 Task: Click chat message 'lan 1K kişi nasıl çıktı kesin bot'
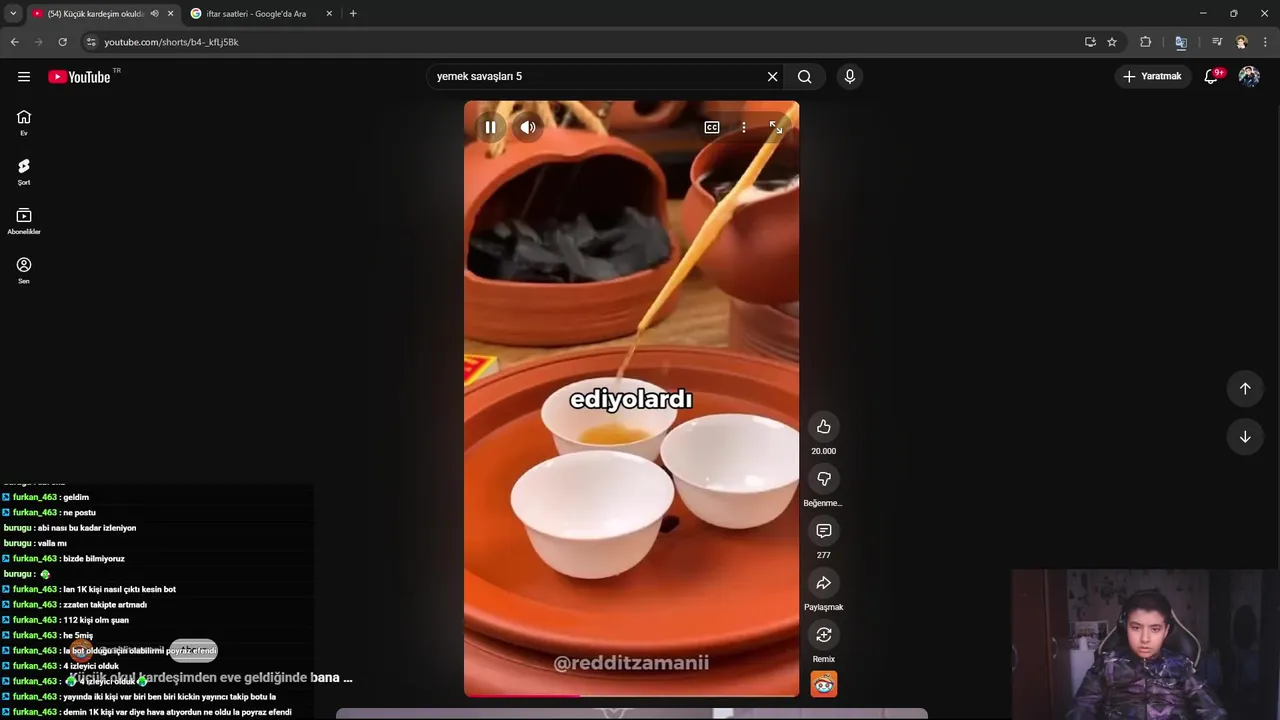pos(119,589)
